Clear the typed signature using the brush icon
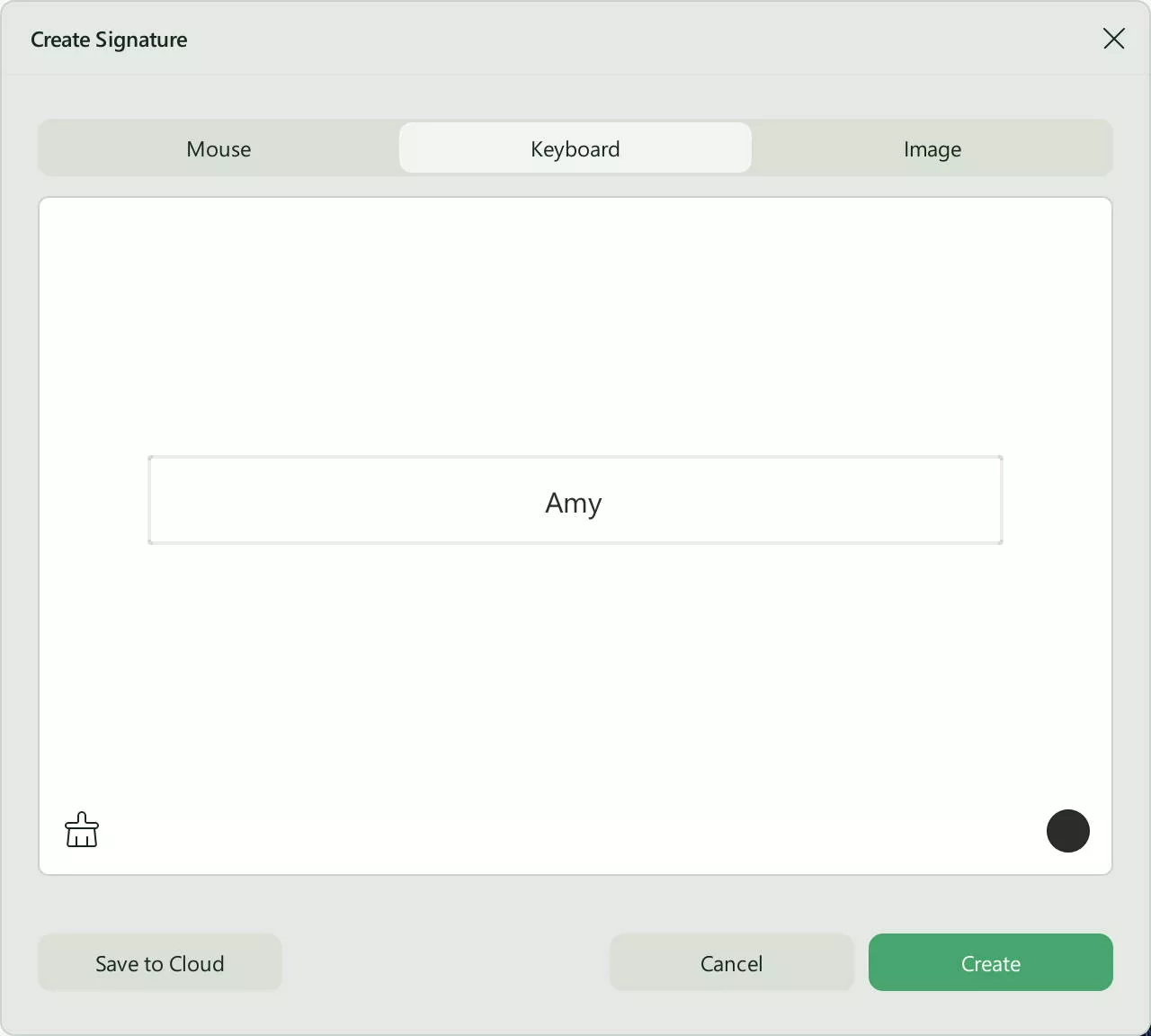Screen dimensions: 1151x1036 (x=82, y=829)
